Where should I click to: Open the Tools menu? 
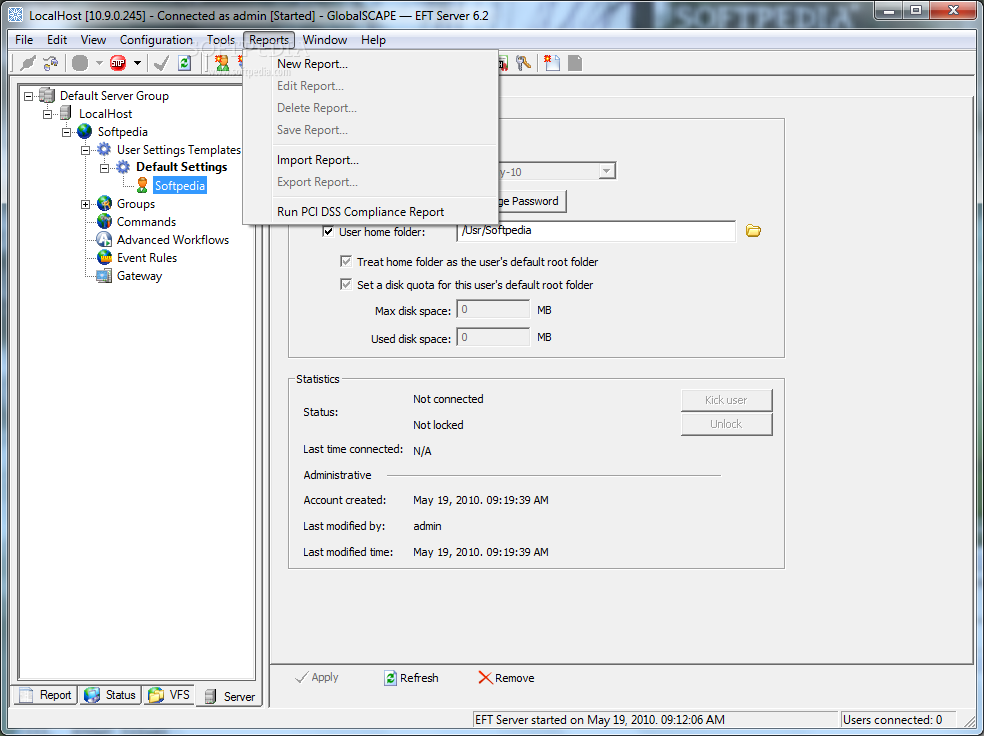pos(221,40)
